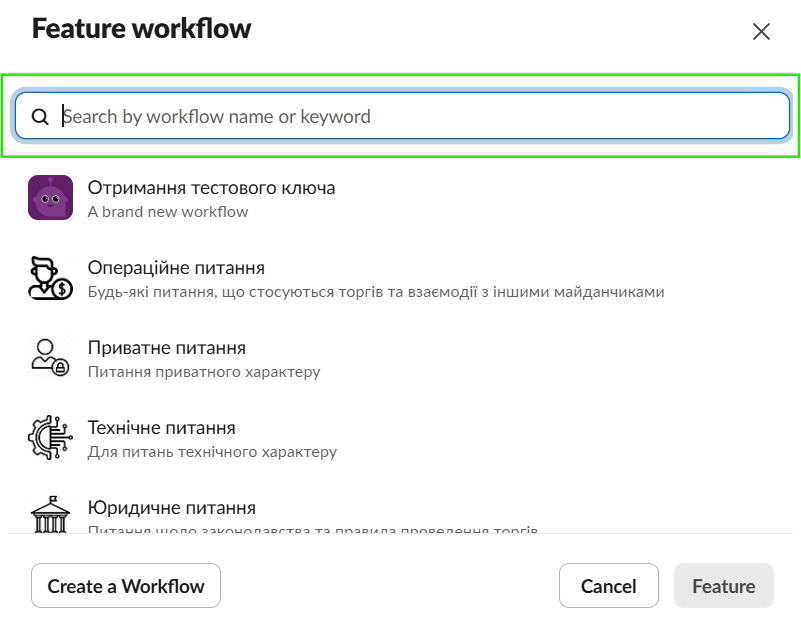
Task: Click the magnifying glass search icon
Action: (x=40, y=117)
